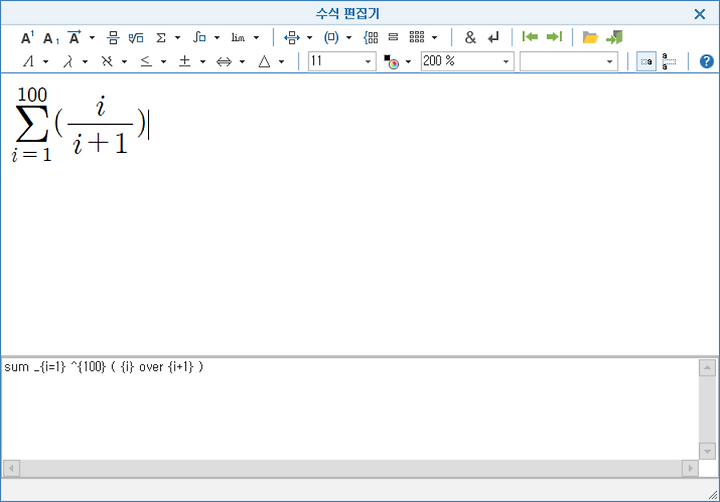The height and width of the screenshot is (502, 720).
Task: Open the miscellaneous symbols (△) palette
Action: pos(264,62)
